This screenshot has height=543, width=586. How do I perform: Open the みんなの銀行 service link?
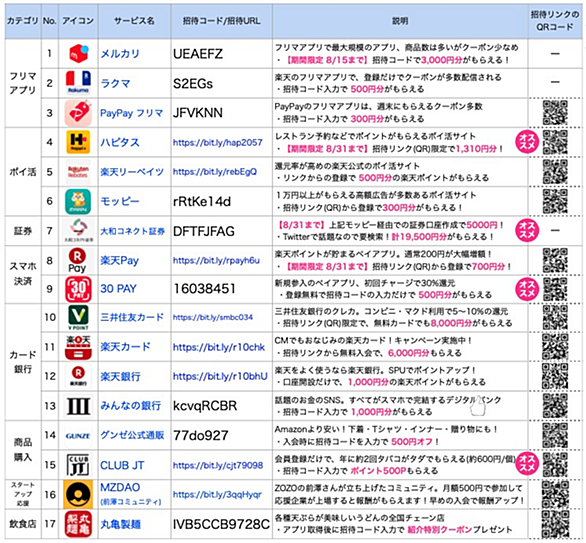(130, 406)
